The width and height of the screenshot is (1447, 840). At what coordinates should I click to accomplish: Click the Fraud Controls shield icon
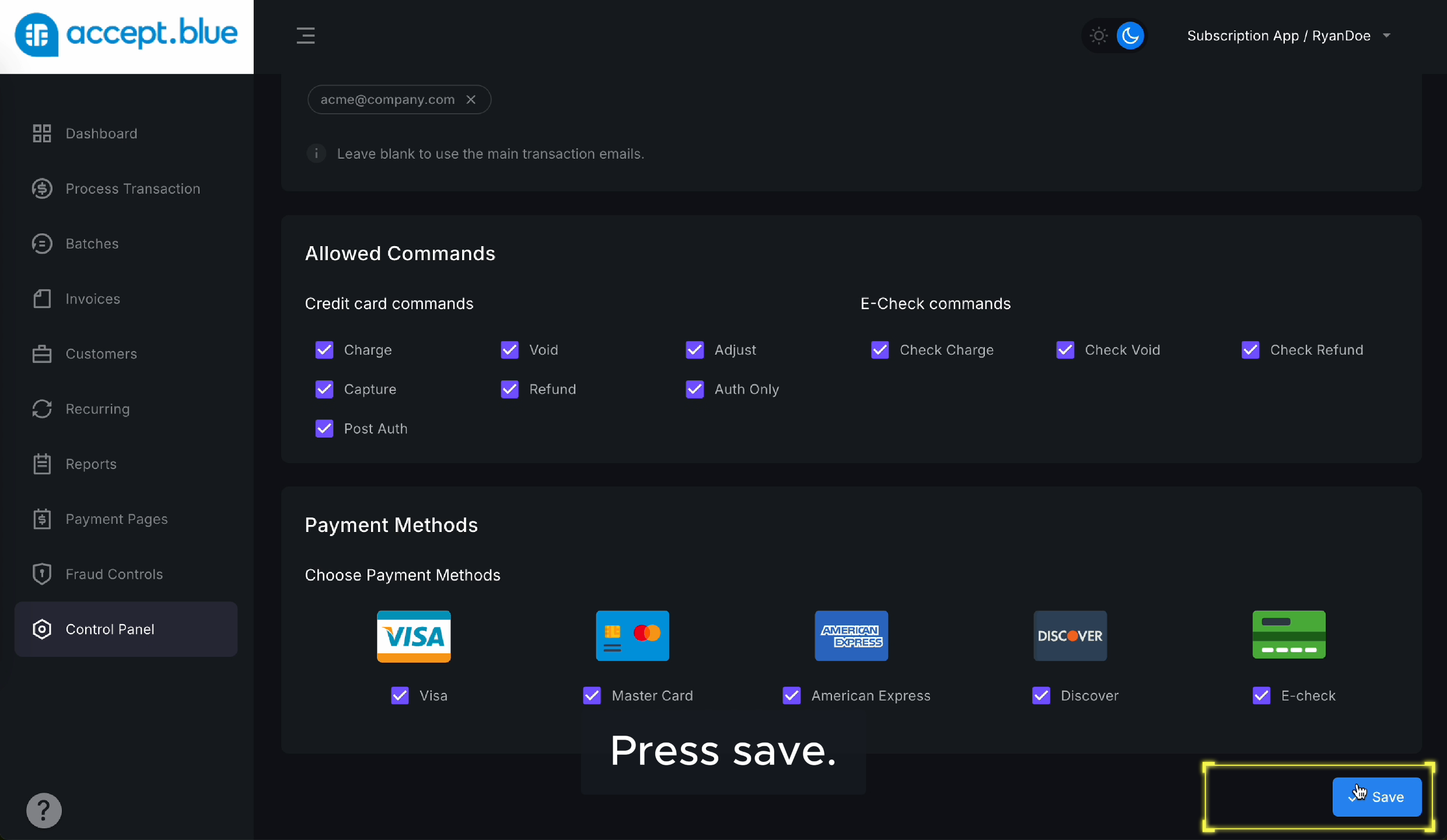click(x=41, y=574)
